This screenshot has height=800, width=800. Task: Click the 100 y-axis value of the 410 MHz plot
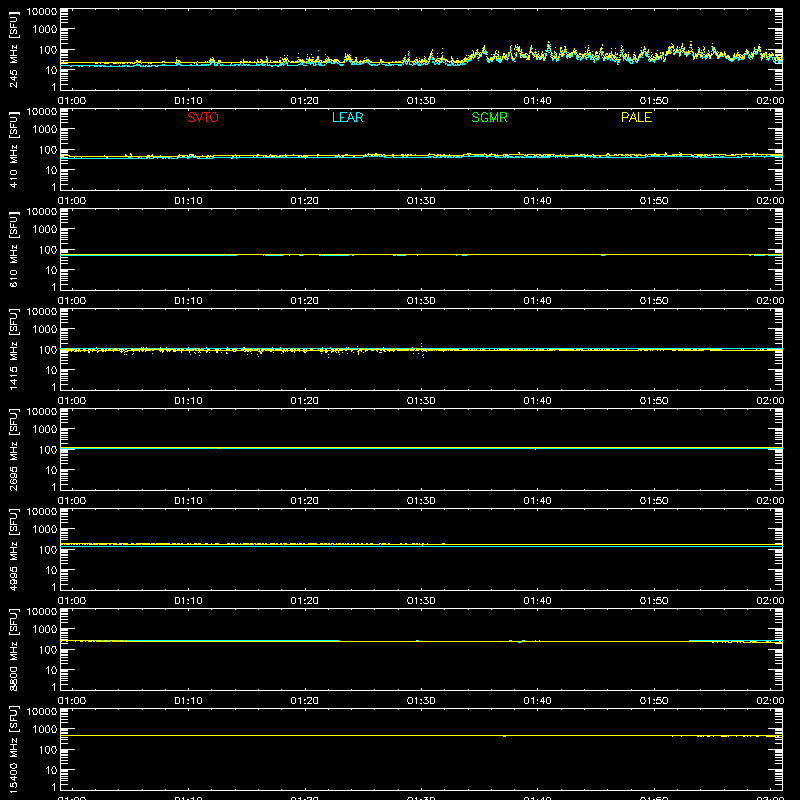[x=48, y=150]
